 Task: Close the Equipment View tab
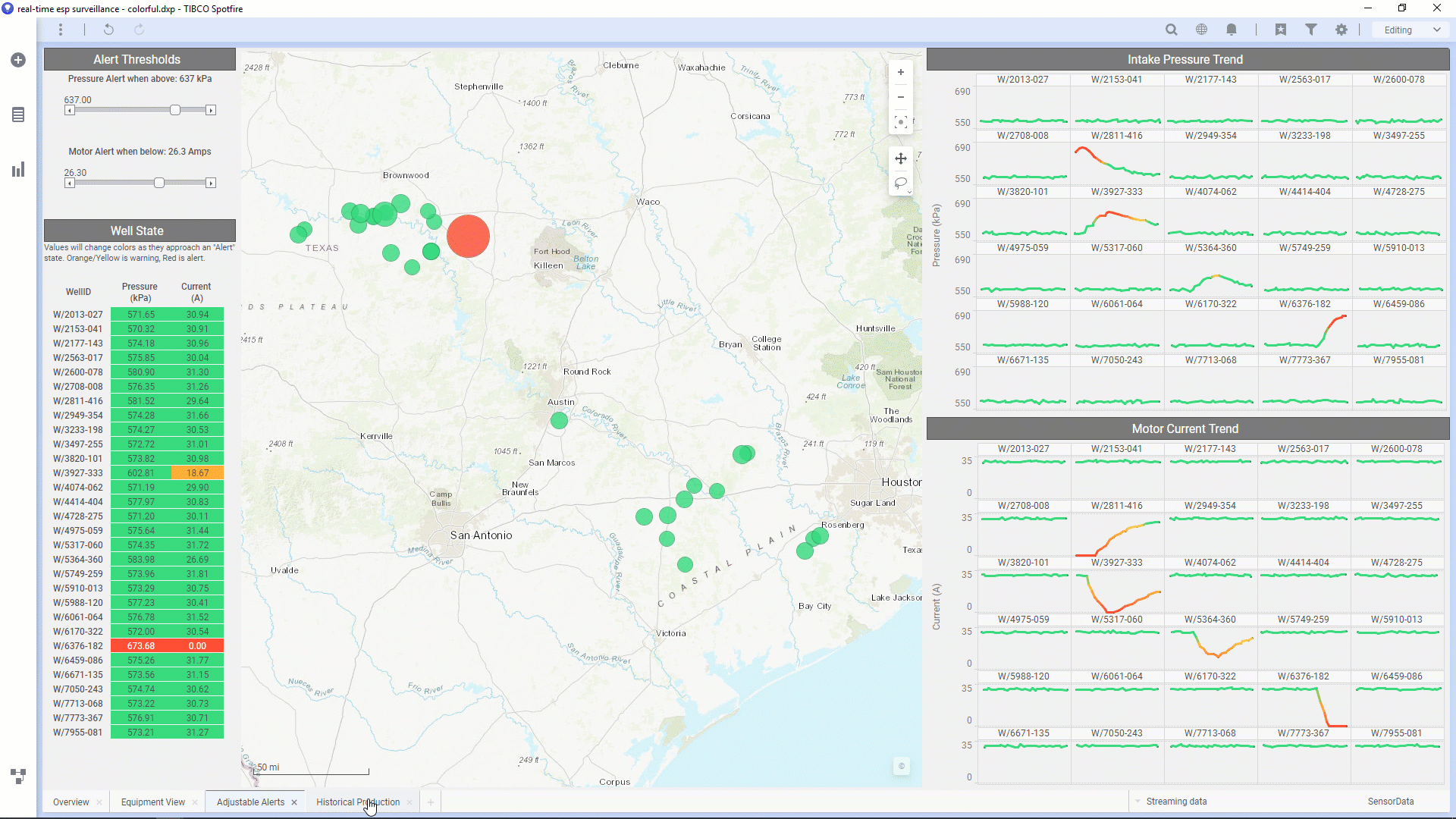195,802
